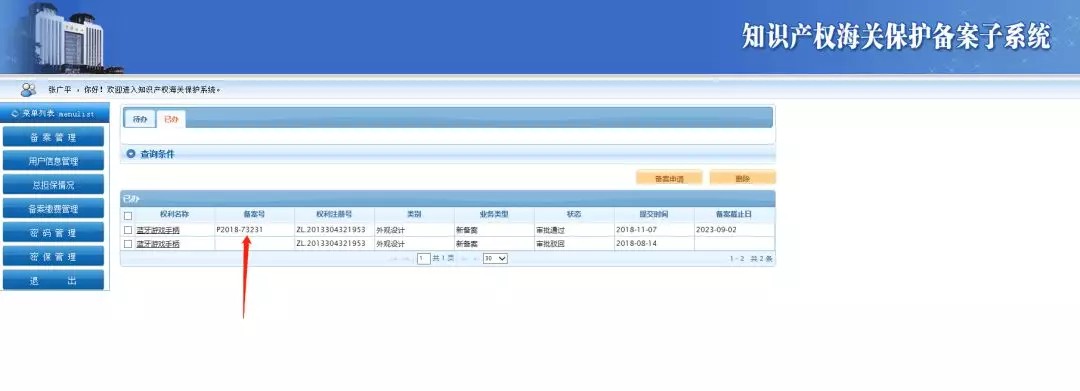
Task: Open the first 蓝牙游戏手柄 link
Action: [x=158, y=230]
